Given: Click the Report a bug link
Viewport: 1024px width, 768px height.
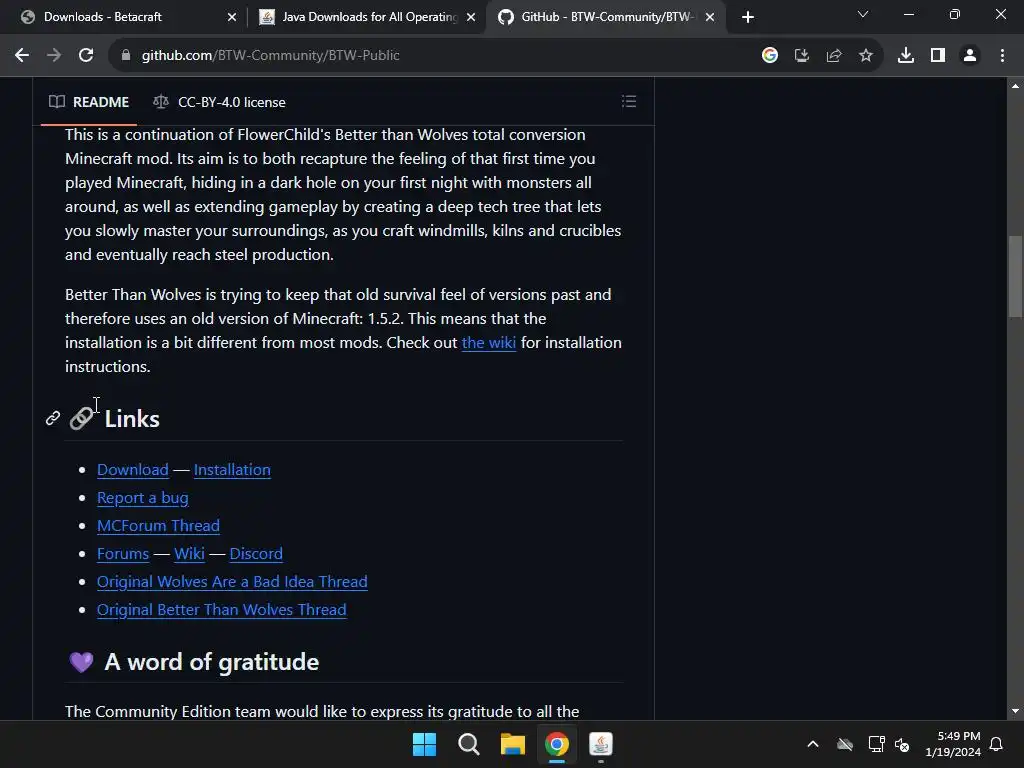Looking at the screenshot, I should pos(142,498).
